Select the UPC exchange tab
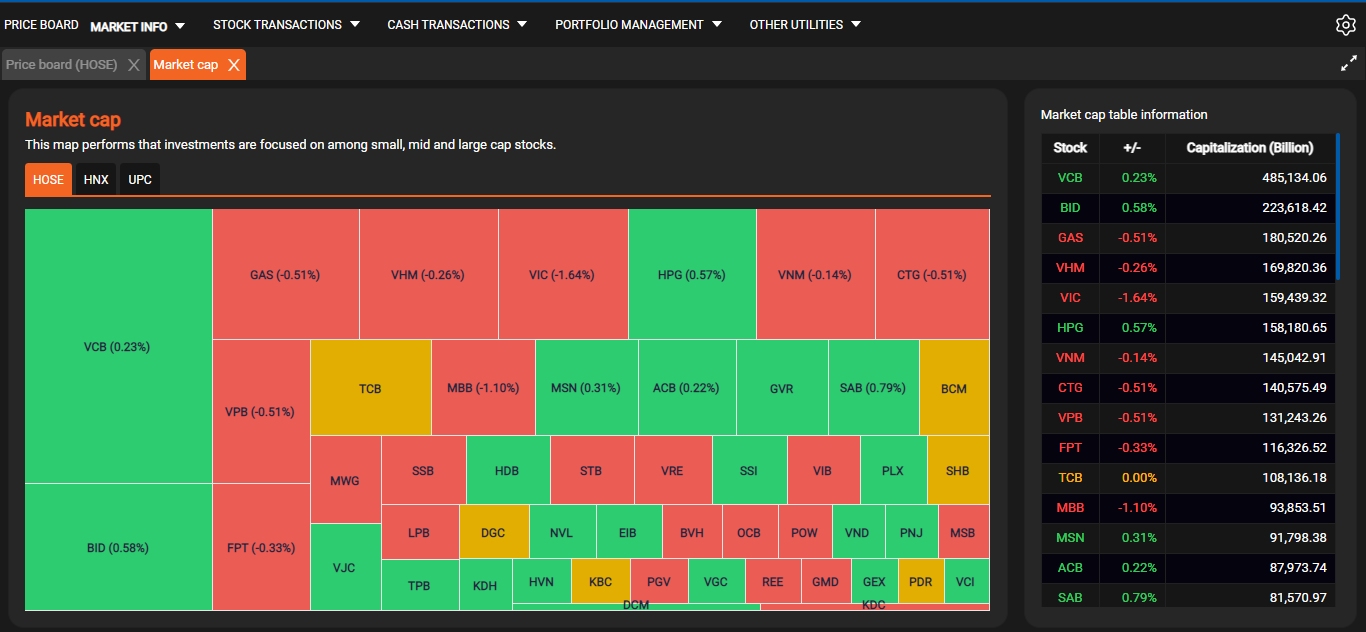Image resolution: width=1366 pixels, height=632 pixels. pos(140,180)
